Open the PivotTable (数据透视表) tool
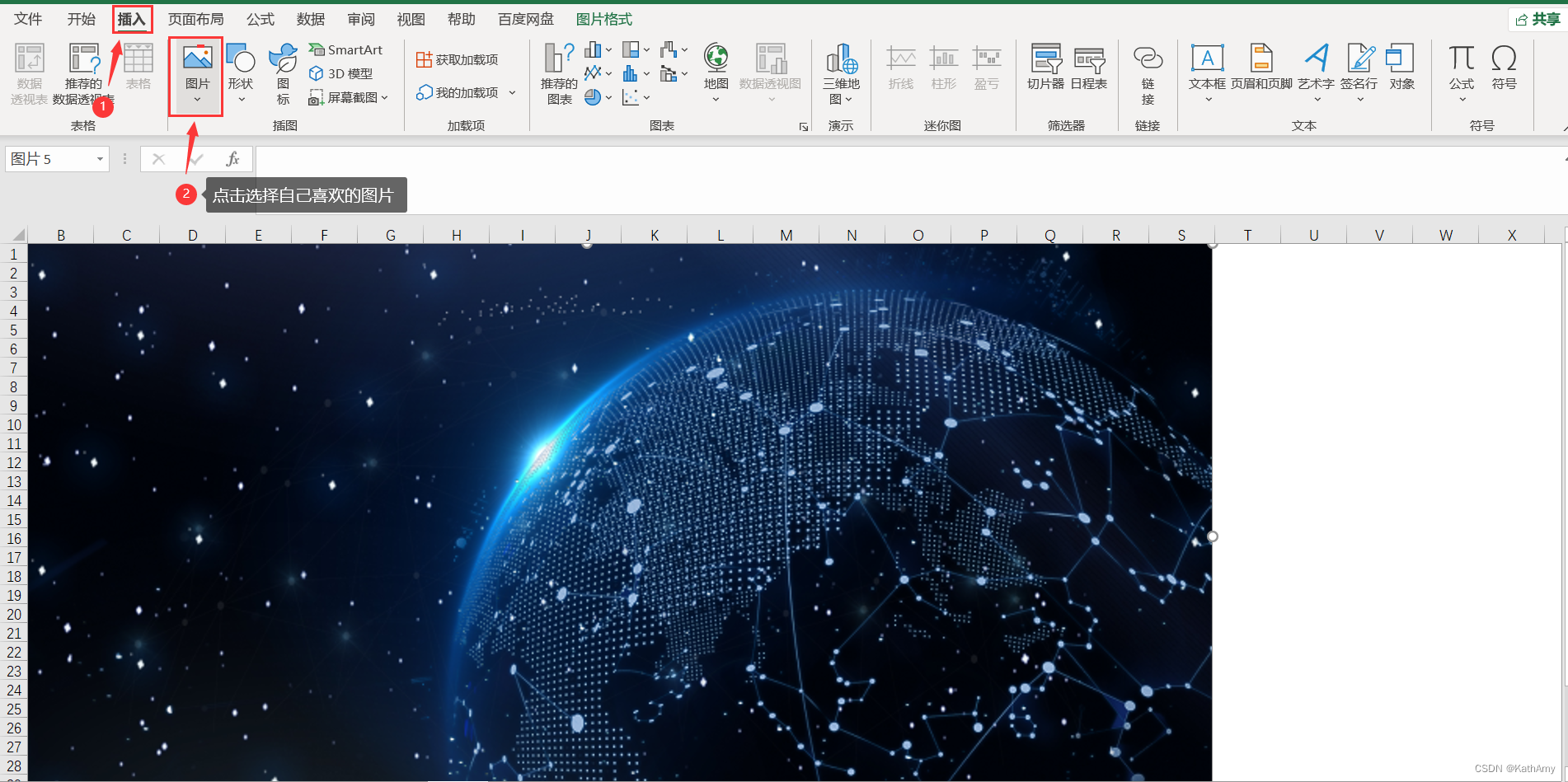 [30, 74]
